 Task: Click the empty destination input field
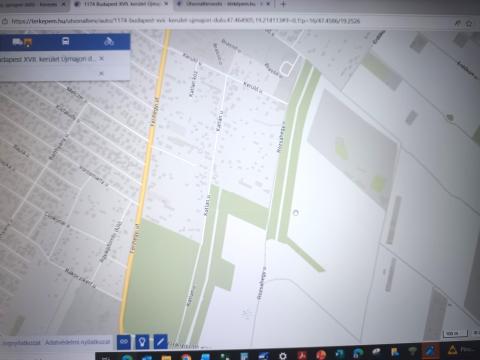tap(48, 73)
